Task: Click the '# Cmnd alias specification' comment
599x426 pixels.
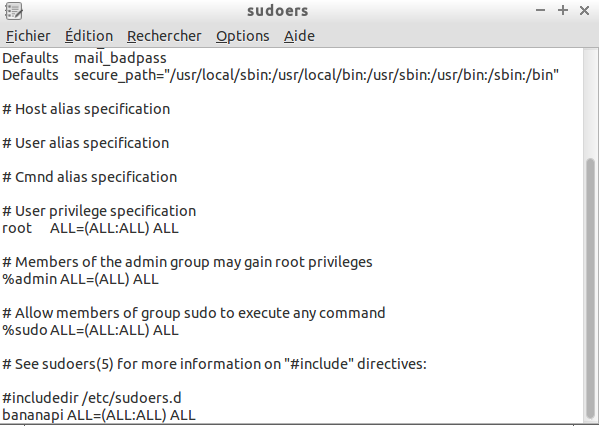Action: click(89, 177)
